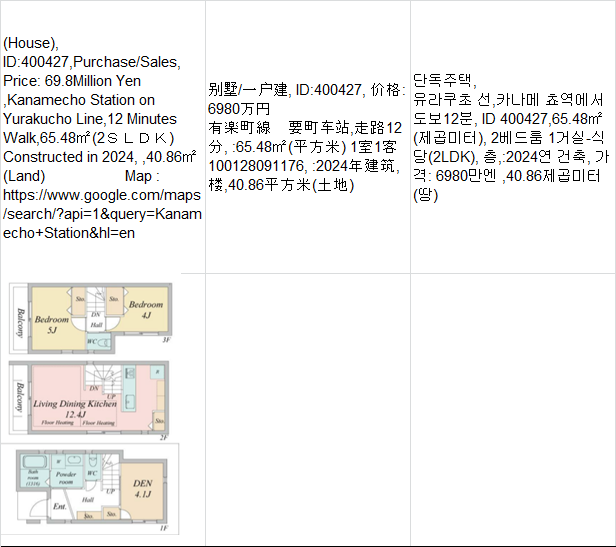Click the DEN 4.1J room
This screenshot has height=547, width=616.
tap(141, 488)
